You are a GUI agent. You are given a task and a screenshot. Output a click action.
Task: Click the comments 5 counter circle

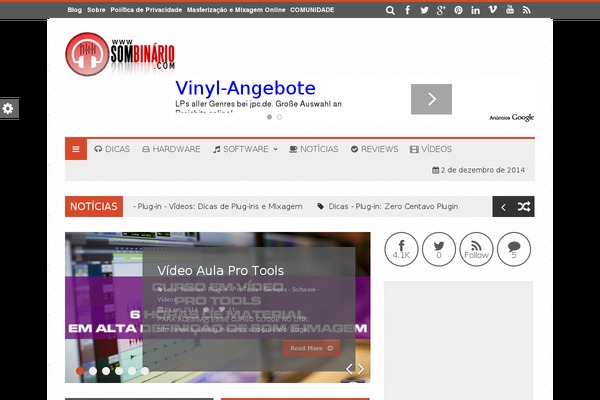coord(514,249)
